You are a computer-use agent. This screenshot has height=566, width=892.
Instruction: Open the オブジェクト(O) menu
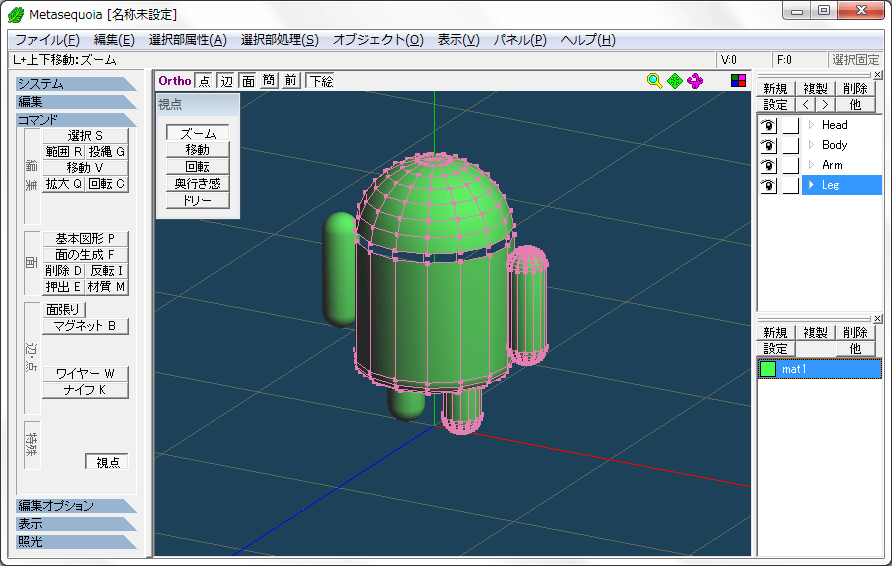378,40
